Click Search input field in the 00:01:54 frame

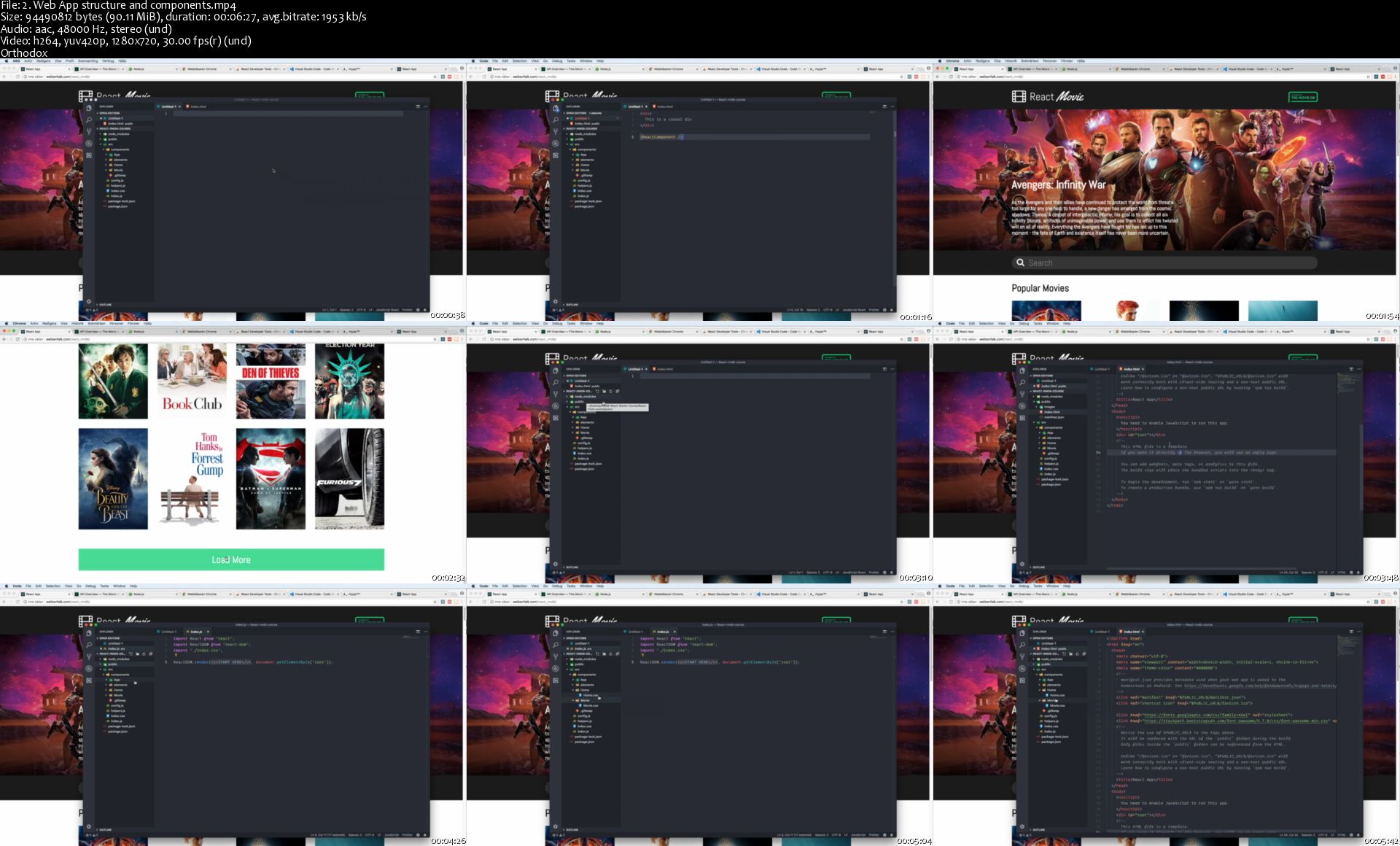(x=1164, y=263)
